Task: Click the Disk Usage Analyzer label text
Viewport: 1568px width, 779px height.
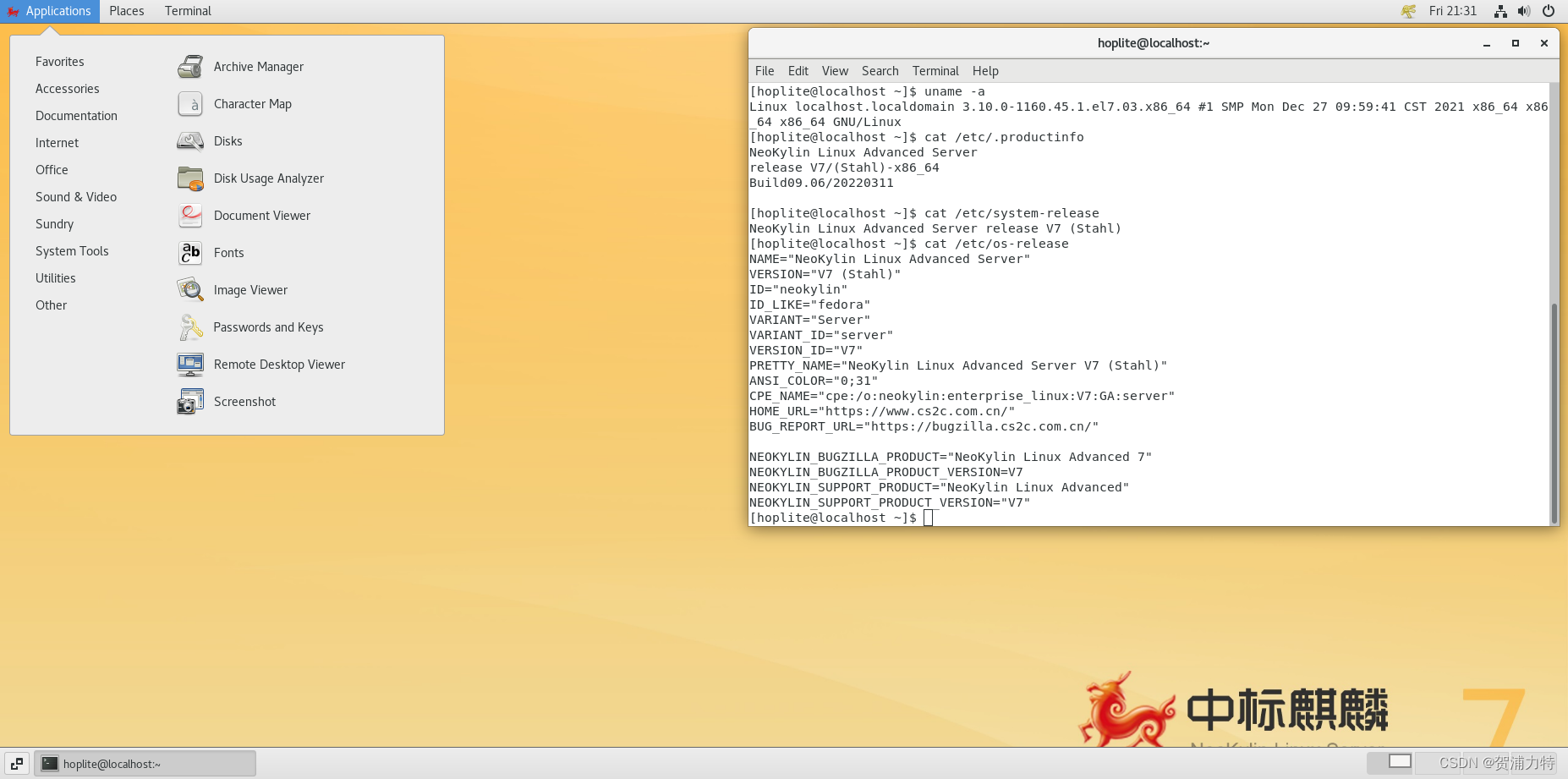Action: click(269, 178)
